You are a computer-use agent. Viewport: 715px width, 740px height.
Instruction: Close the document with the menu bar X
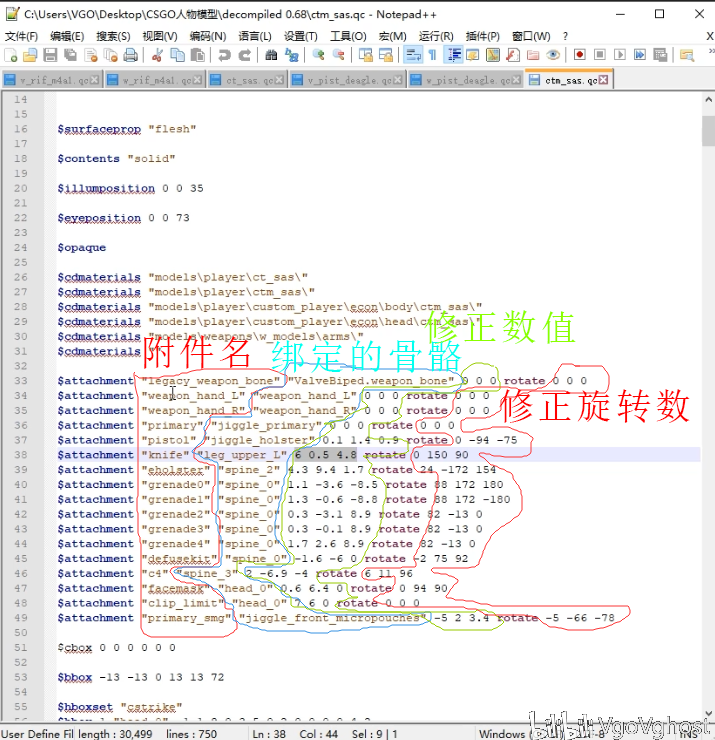tap(709, 36)
